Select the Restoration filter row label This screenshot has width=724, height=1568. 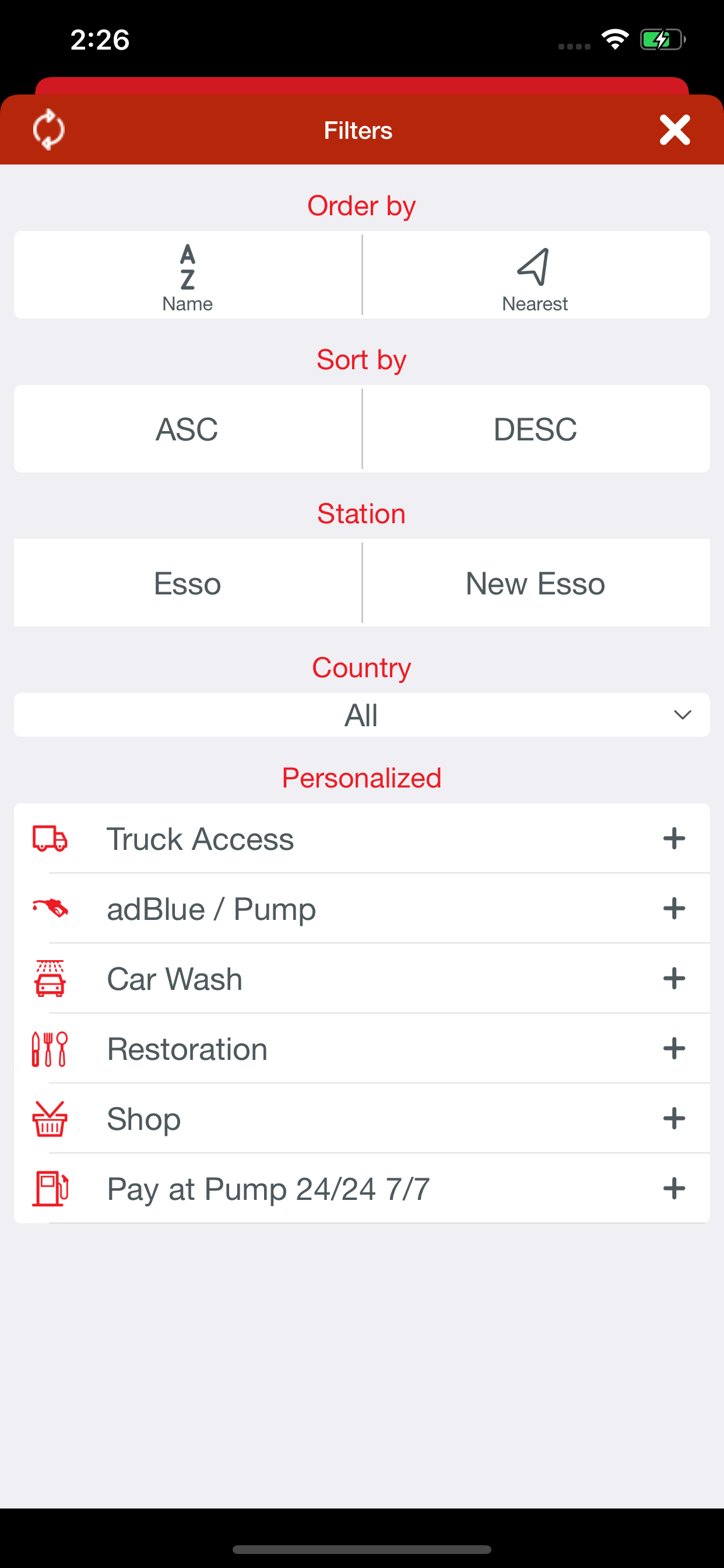187,1049
